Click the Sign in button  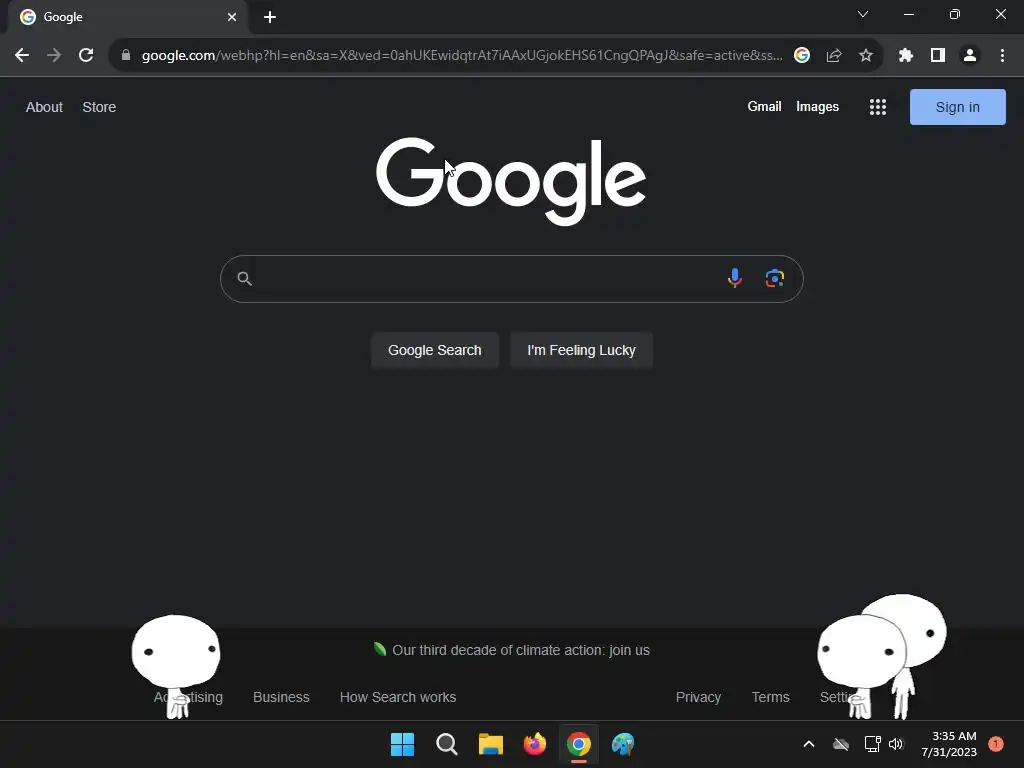(957, 107)
